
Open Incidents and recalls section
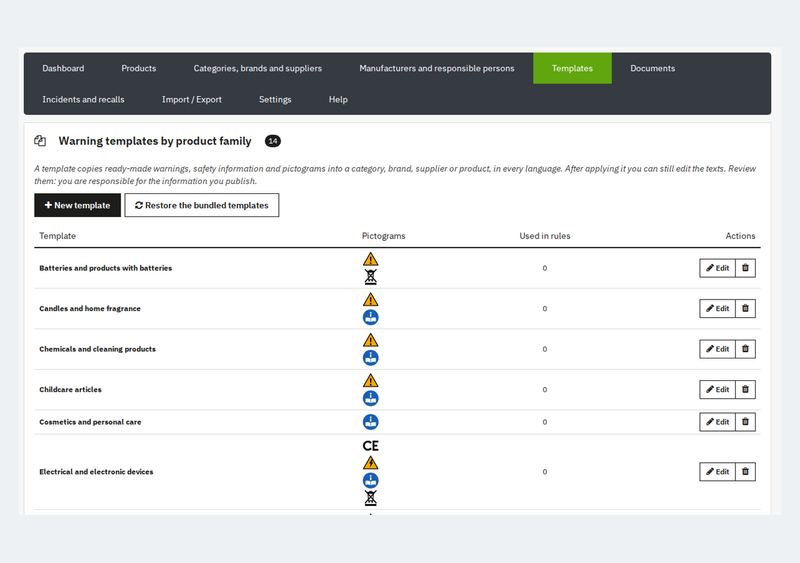click(x=83, y=100)
